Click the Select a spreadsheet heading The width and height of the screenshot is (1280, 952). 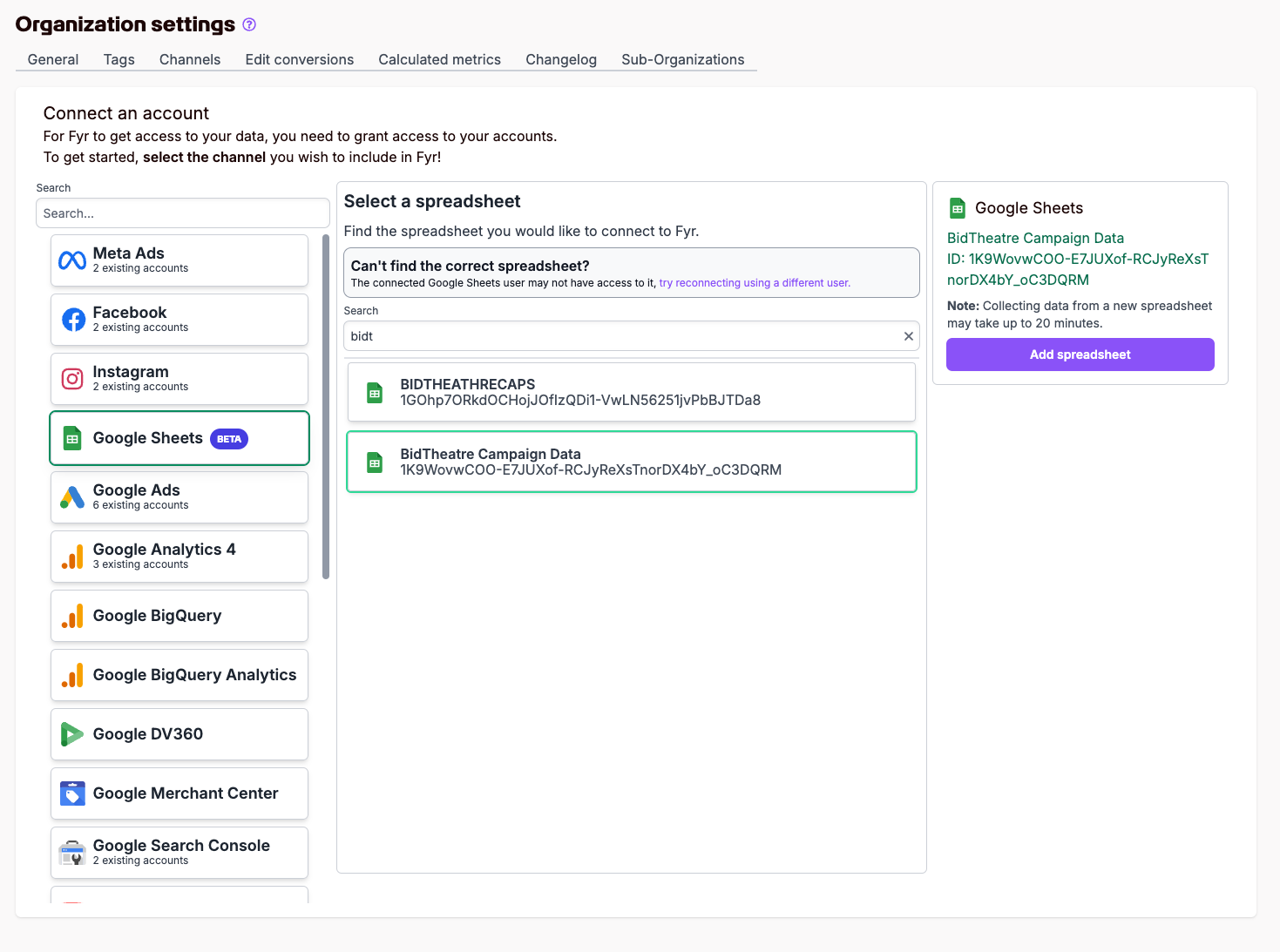[x=432, y=201]
